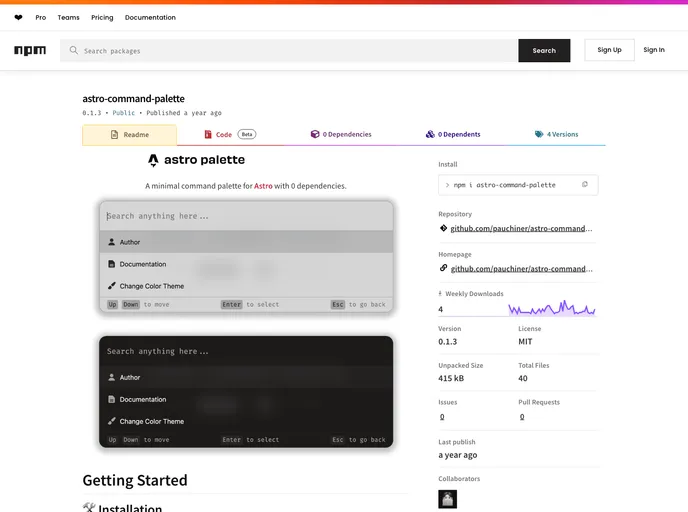Open the Teams page link

pyautogui.click(x=68, y=18)
